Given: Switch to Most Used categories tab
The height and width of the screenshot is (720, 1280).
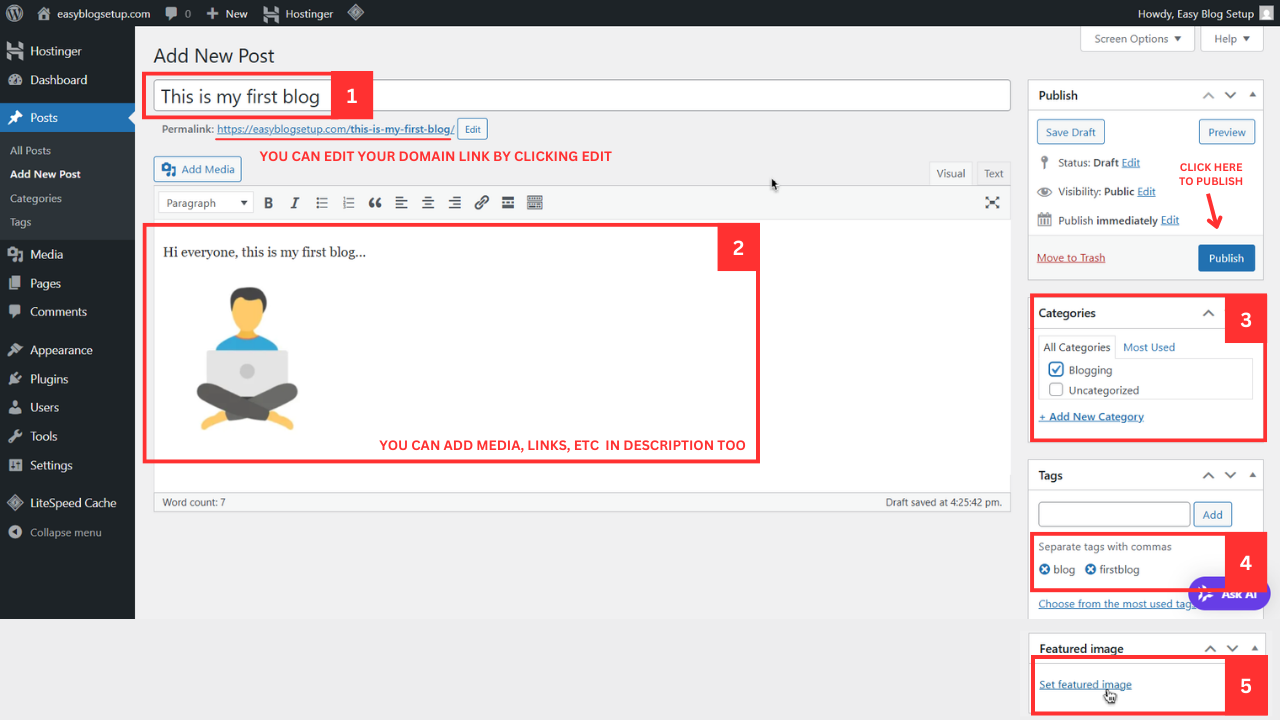Looking at the screenshot, I should pyautogui.click(x=1149, y=347).
